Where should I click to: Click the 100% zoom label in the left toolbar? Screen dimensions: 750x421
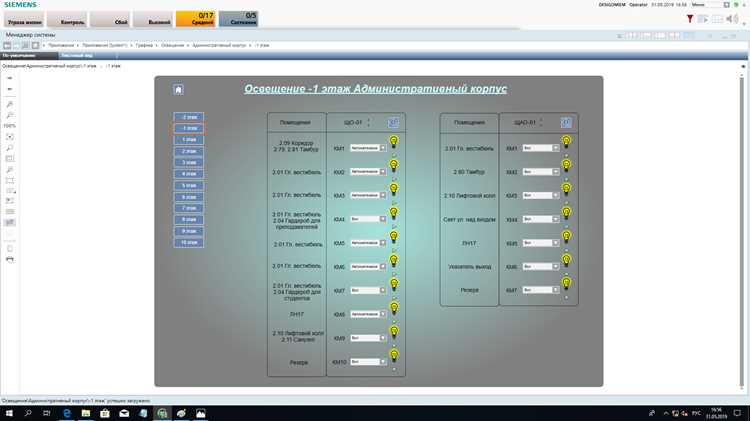pos(10,126)
